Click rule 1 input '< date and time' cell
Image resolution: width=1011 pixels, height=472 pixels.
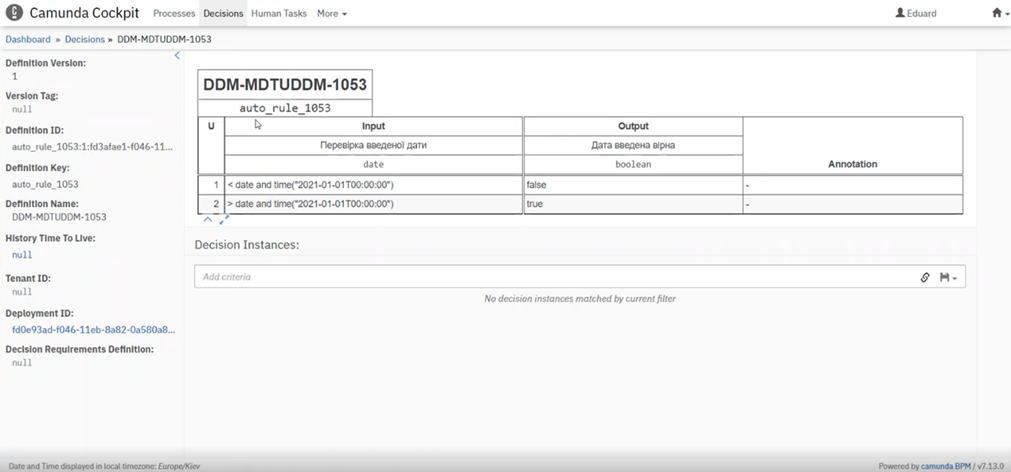[373, 185]
